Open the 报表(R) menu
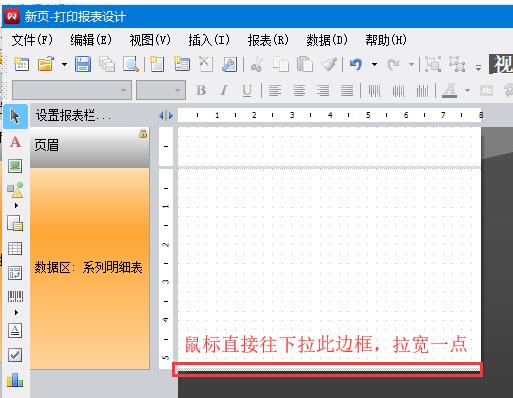 coord(268,40)
